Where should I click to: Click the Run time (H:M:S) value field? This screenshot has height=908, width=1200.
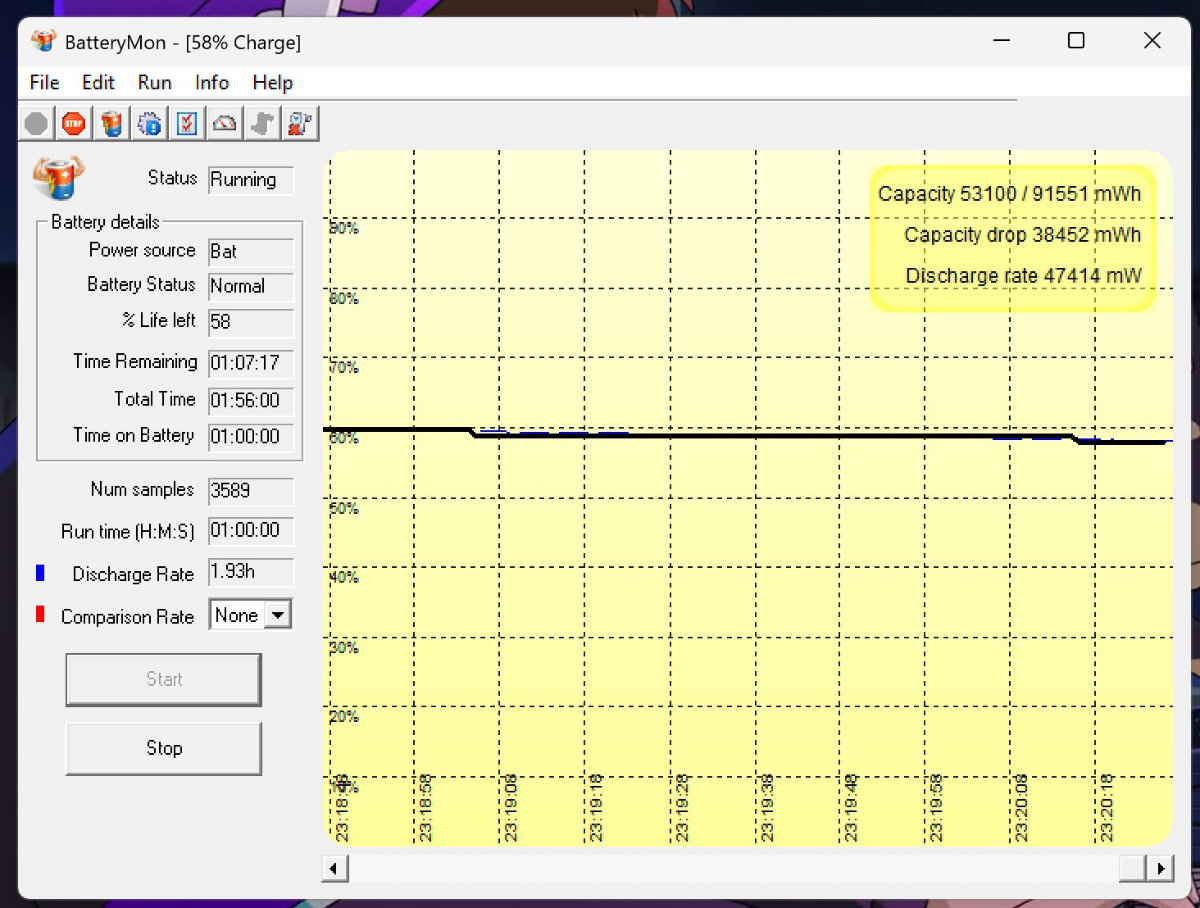click(251, 531)
